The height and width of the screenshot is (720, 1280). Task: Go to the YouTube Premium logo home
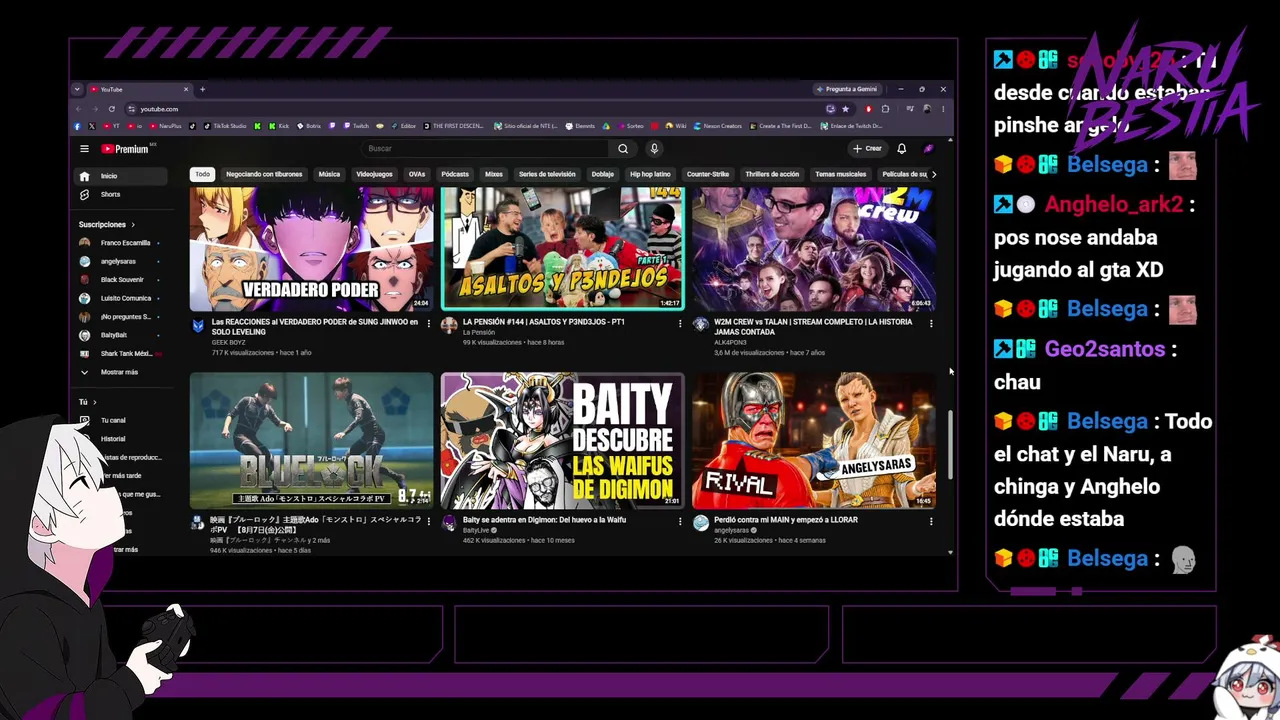point(125,149)
